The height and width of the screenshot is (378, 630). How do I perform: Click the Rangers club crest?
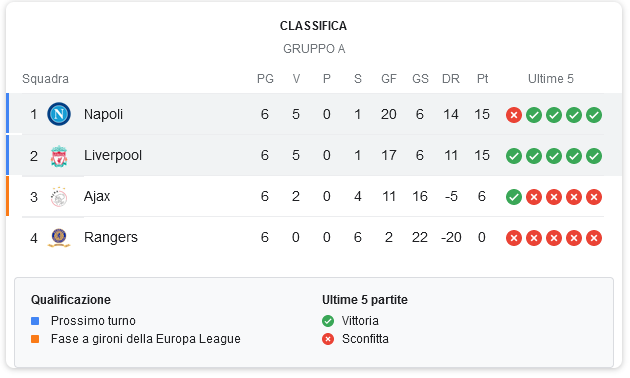[59, 238]
